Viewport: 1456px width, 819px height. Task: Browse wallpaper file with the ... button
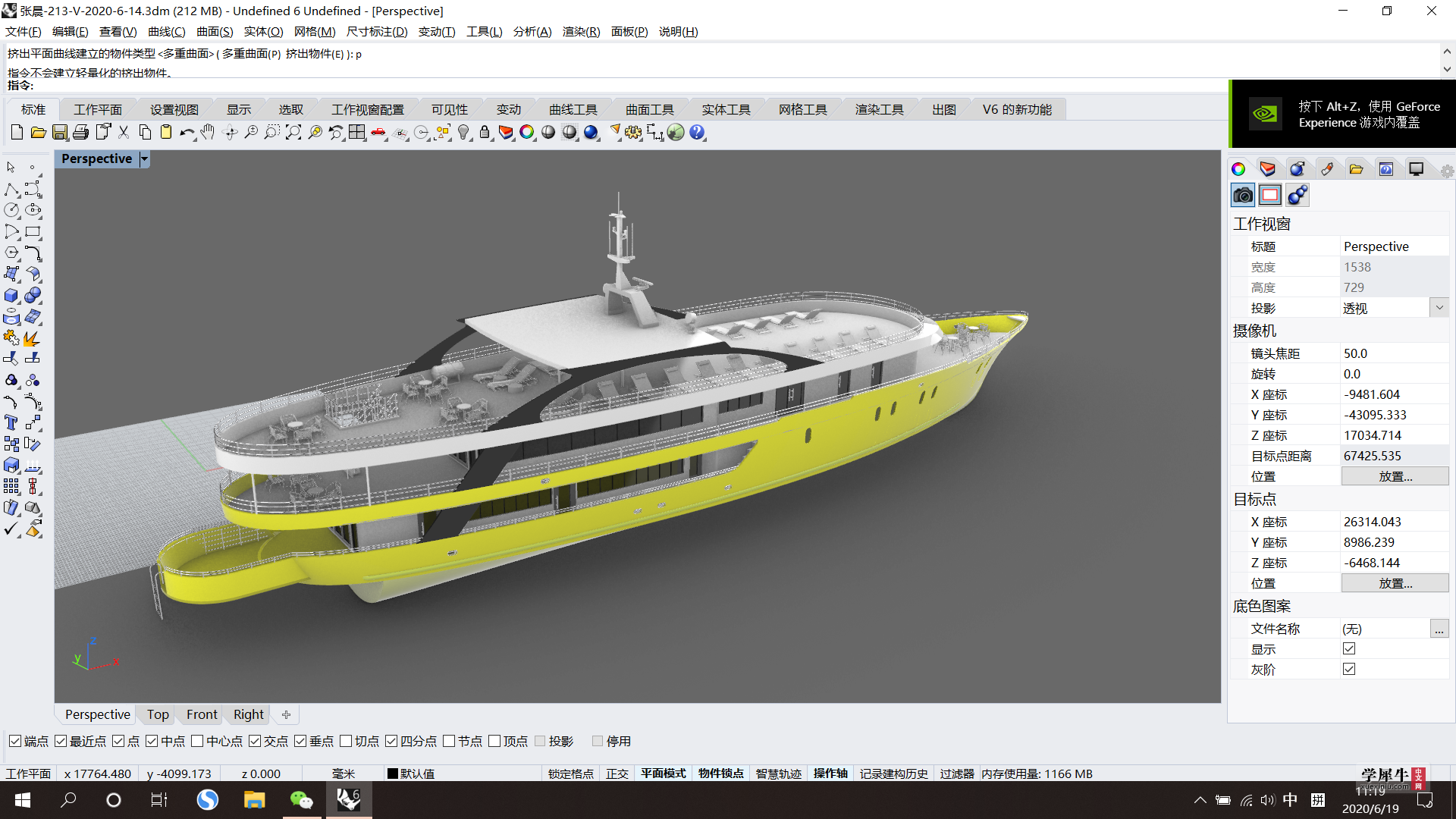[1439, 629]
